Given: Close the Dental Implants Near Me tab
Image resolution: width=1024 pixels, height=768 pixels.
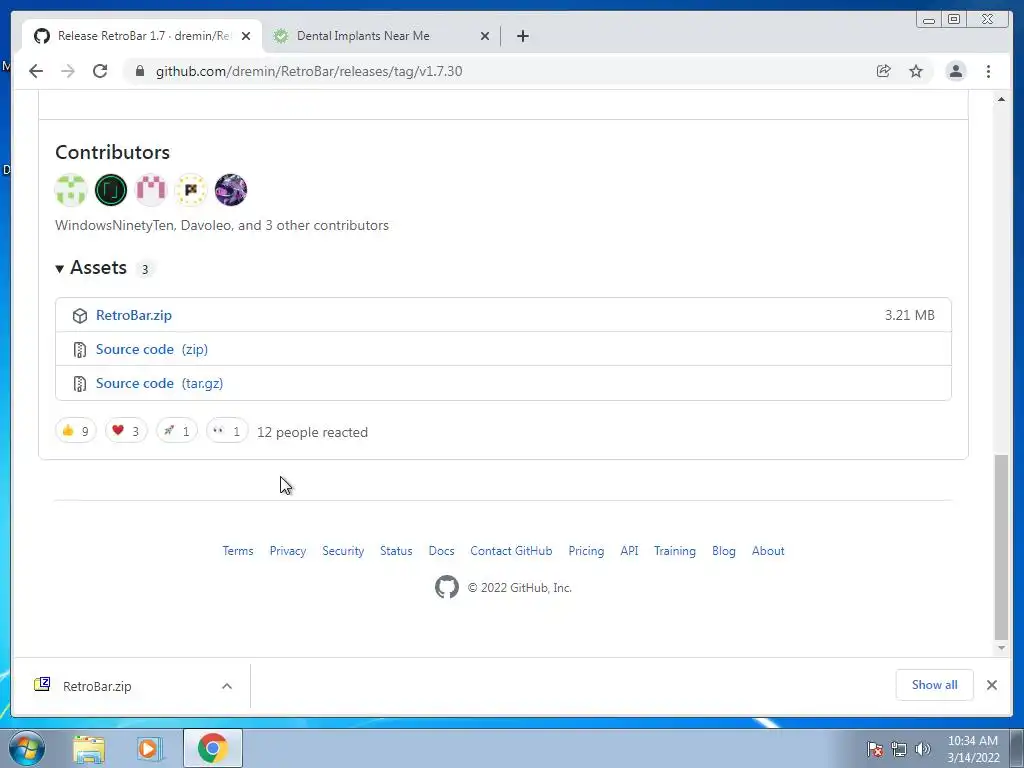Looking at the screenshot, I should pyautogui.click(x=485, y=37).
